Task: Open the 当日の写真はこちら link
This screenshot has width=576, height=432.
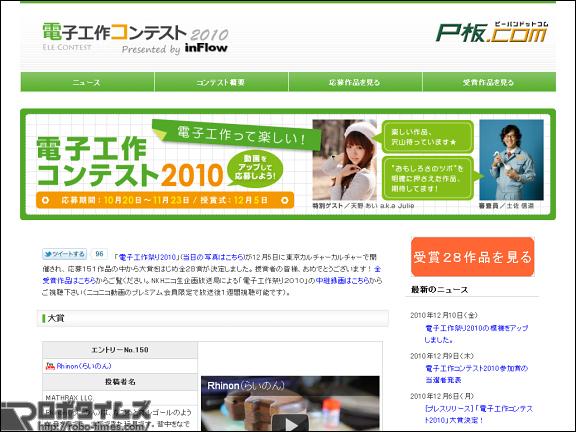Action: [x=213, y=257]
